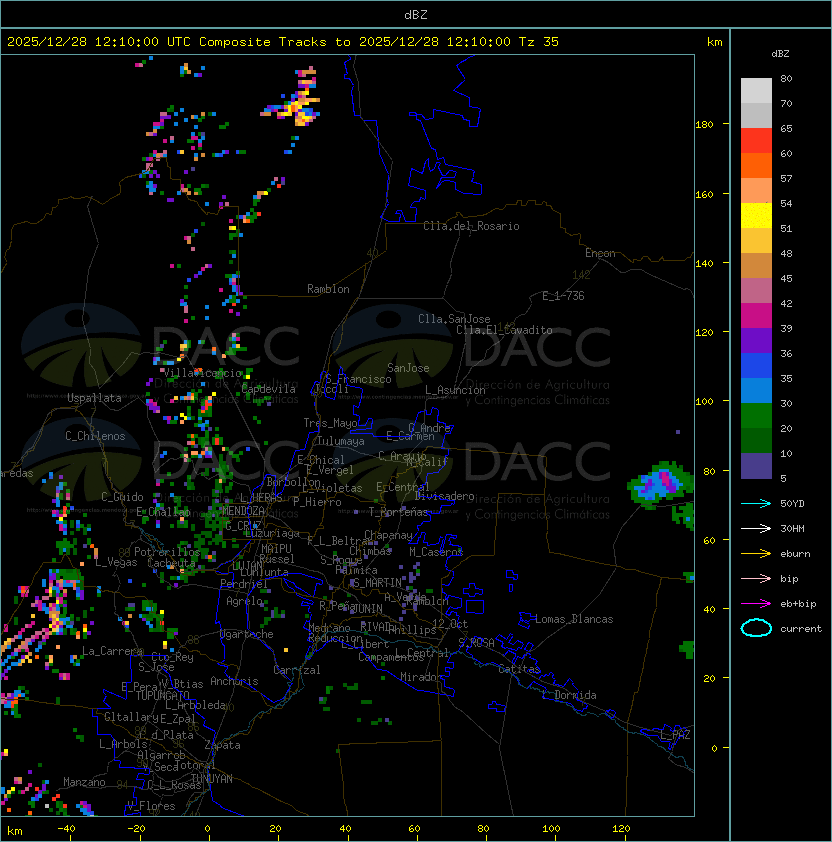The width and height of the screenshot is (832, 842).
Task: Click the E_1-736 label
Action: (563, 296)
